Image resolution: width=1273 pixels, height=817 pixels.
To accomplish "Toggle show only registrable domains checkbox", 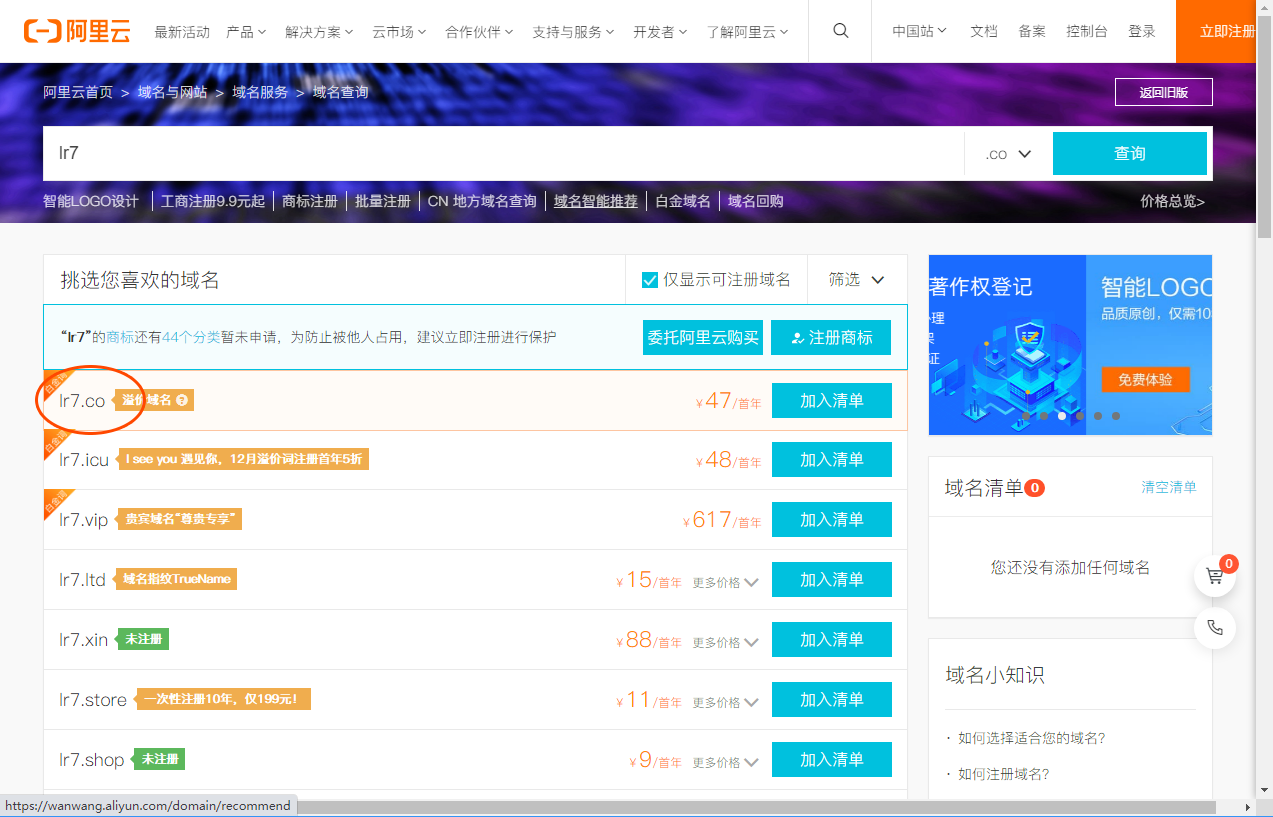I will point(650,280).
